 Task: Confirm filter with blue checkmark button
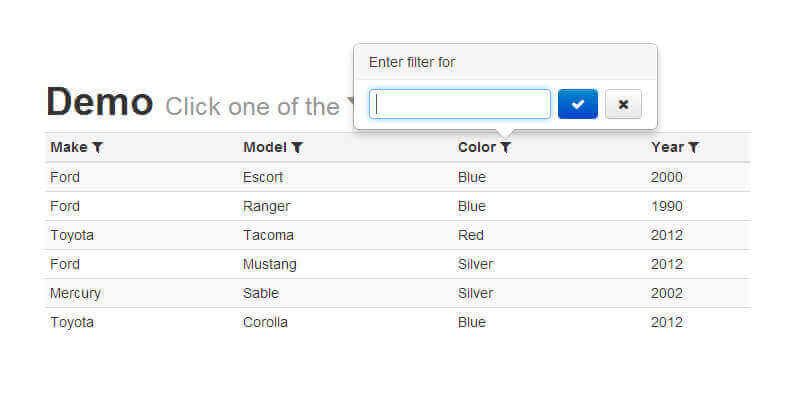pyautogui.click(x=577, y=104)
